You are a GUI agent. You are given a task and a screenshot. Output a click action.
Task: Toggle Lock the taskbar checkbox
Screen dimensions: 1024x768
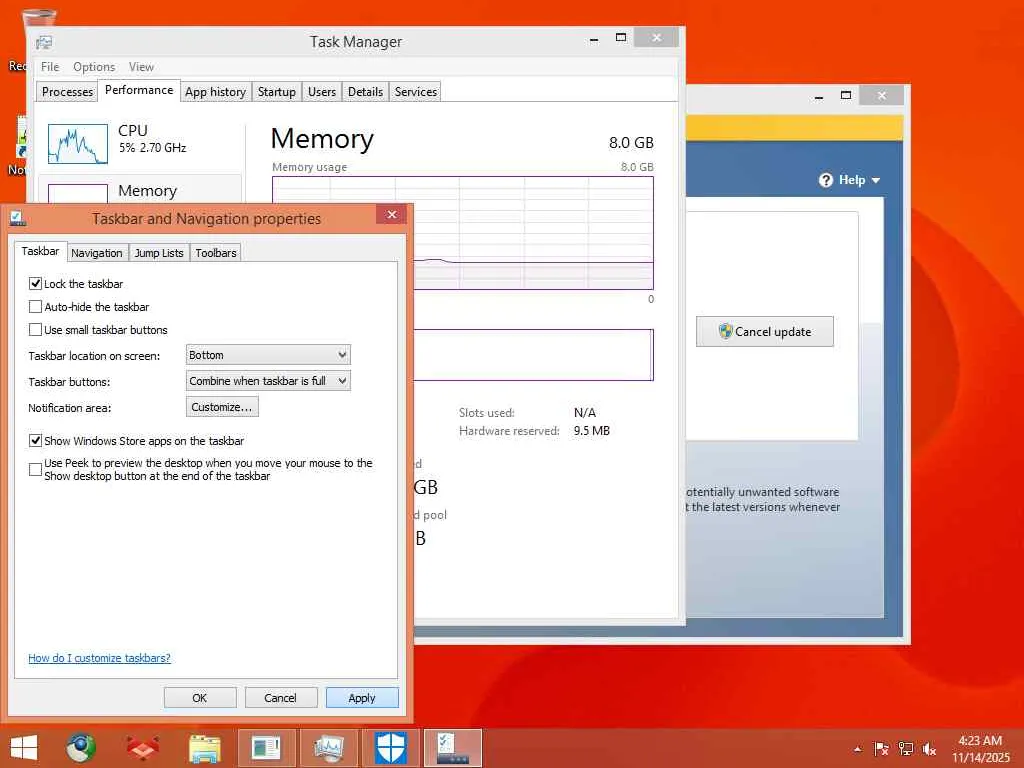click(35, 283)
